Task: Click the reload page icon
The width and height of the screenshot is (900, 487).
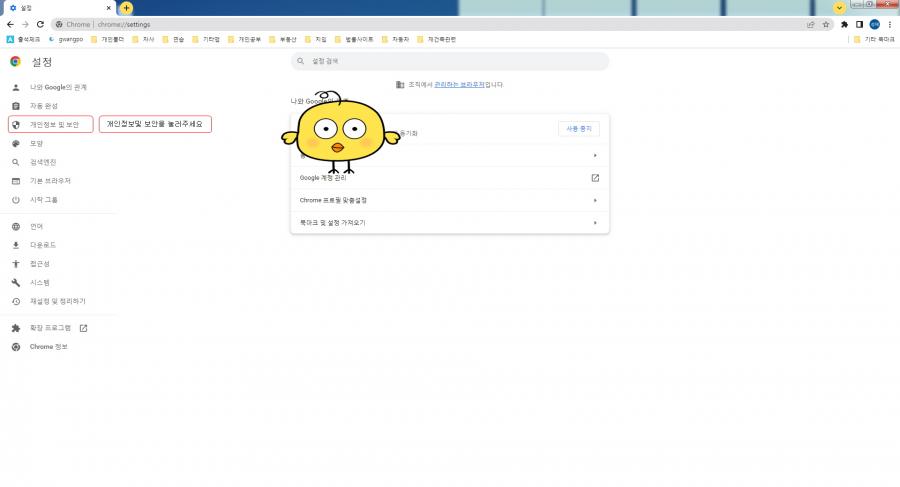Action: (38, 24)
